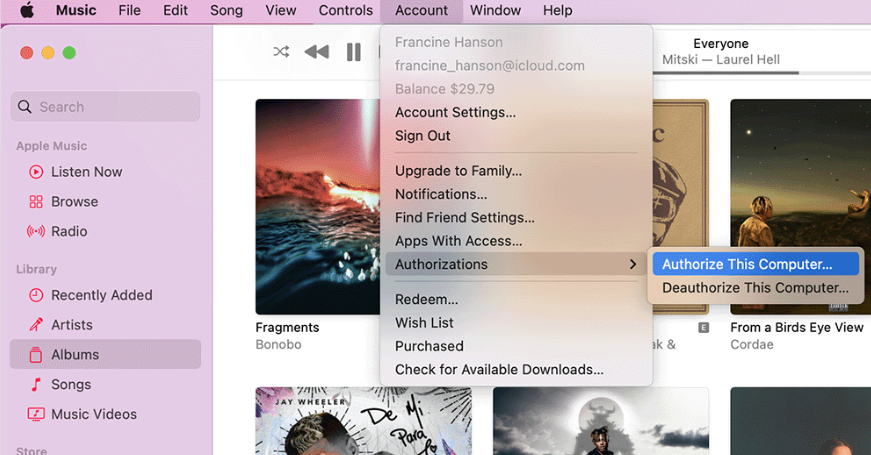This screenshot has width=871, height=455.
Task: Open the Window menu
Action: pyautogui.click(x=495, y=10)
